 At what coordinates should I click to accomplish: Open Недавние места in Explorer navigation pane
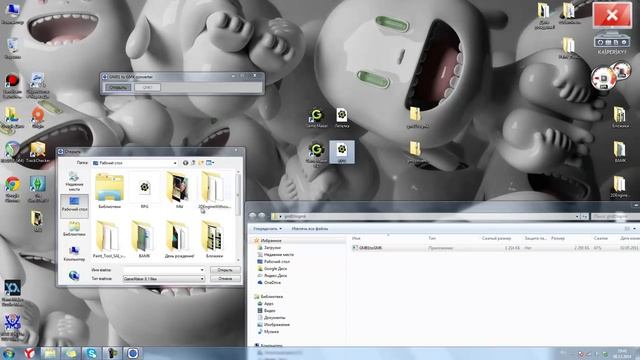click(x=278, y=255)
